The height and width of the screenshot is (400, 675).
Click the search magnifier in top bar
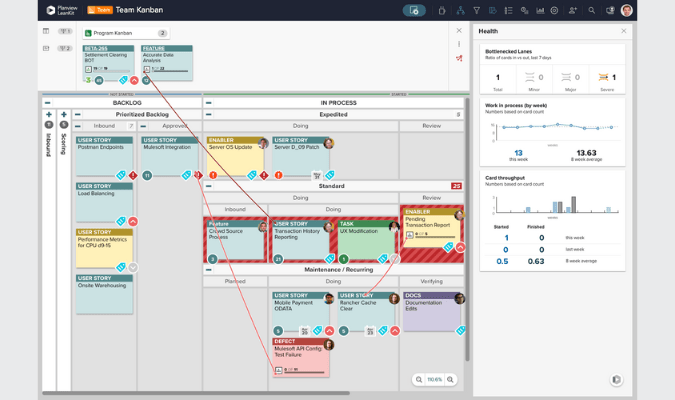tap(591, 11)
